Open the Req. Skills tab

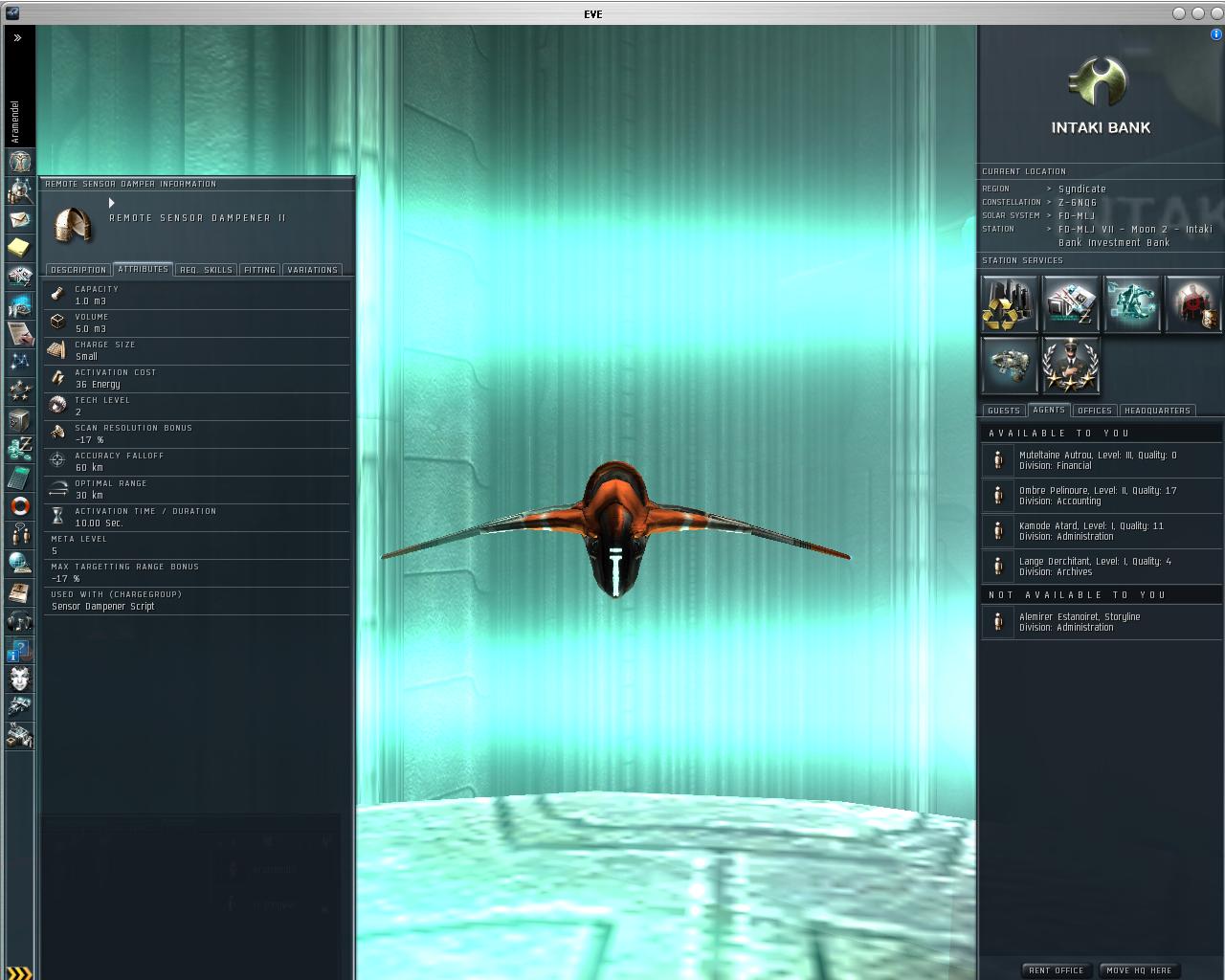pos(206,270)
